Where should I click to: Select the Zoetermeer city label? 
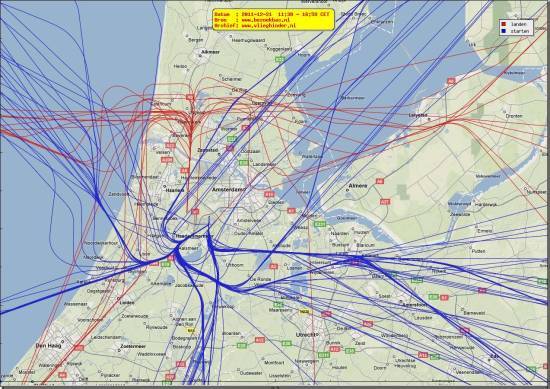point(133,346)
